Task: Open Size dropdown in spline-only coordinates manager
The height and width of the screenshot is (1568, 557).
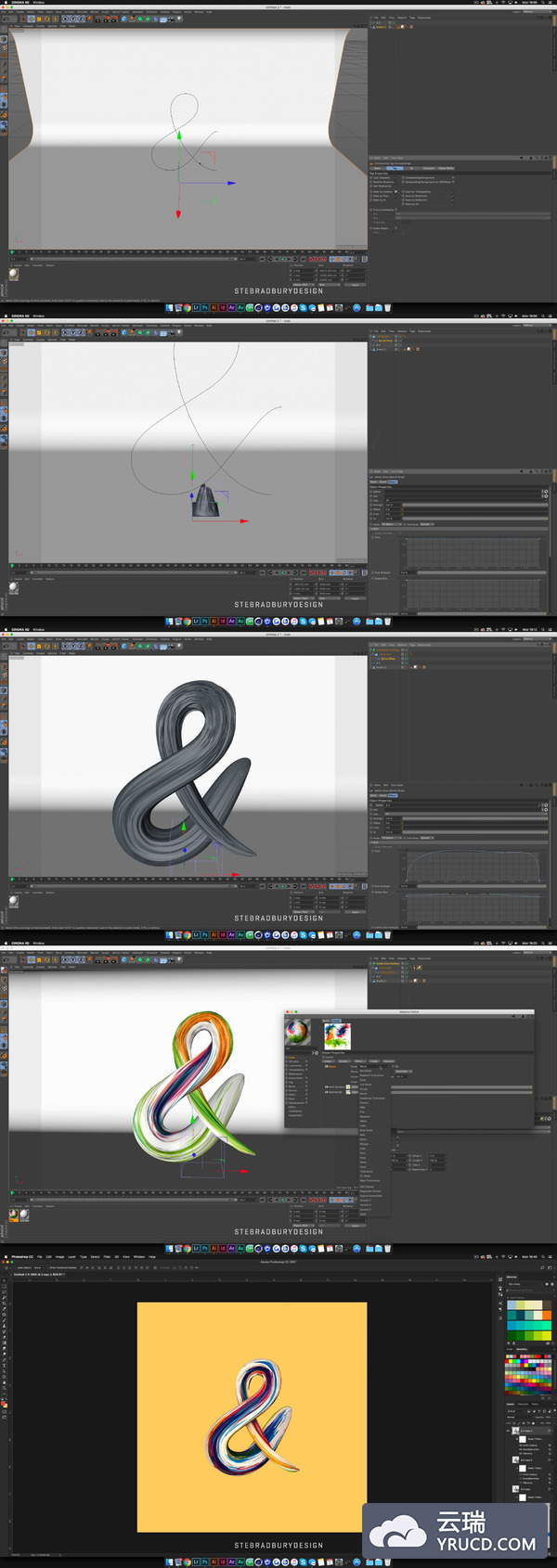Action: pos(330,285)
